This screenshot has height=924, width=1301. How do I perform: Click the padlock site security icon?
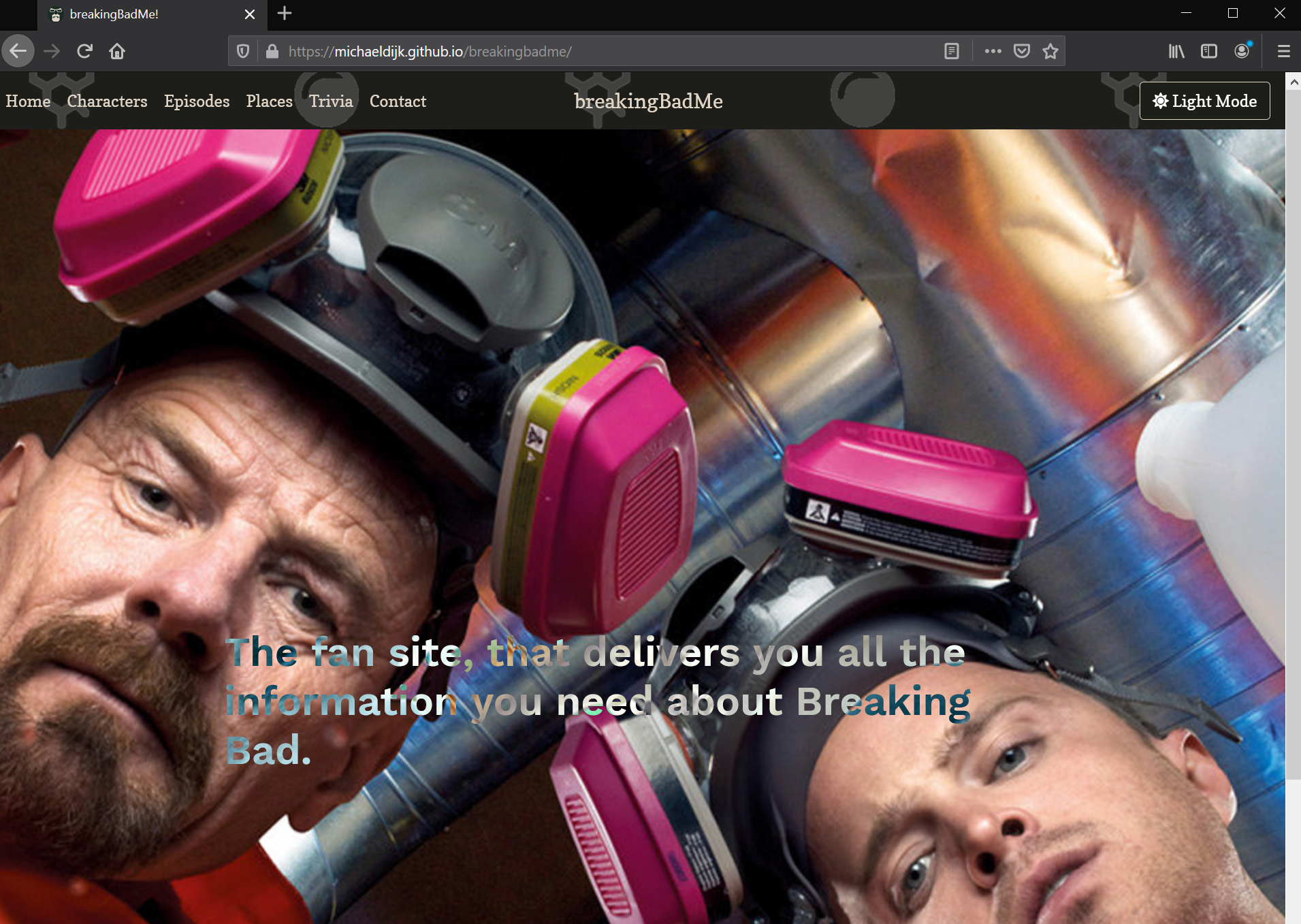(x=272, y=51)
